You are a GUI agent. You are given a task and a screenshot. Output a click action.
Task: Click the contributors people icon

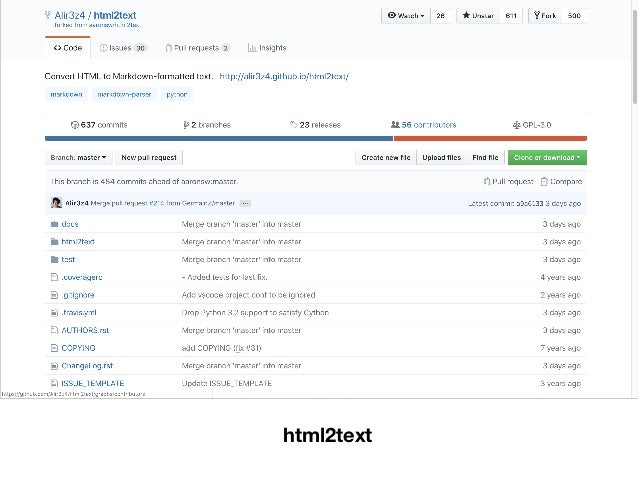395,125
